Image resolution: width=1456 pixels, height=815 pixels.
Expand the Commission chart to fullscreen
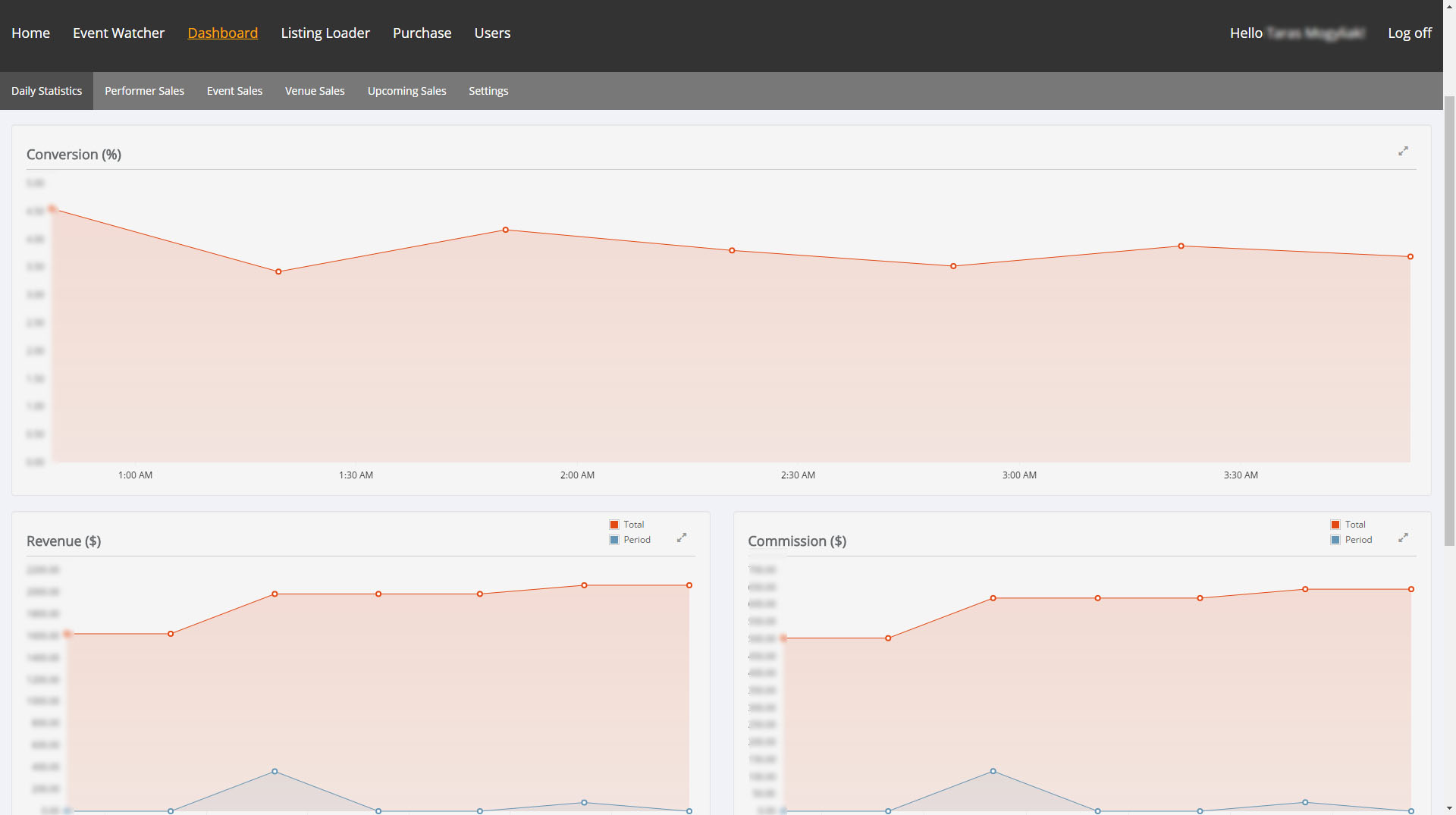coord(1403,538)
